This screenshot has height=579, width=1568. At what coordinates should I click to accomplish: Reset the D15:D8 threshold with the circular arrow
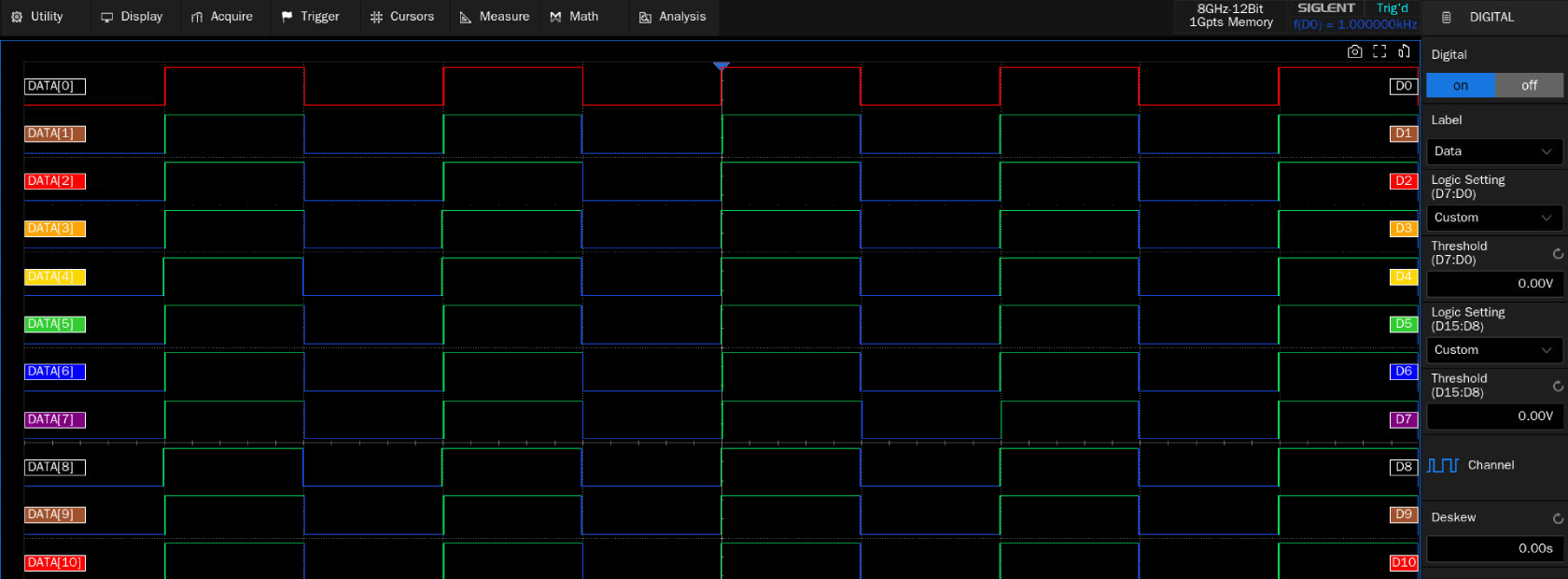pyautogui.click(x=1558, y=387)
